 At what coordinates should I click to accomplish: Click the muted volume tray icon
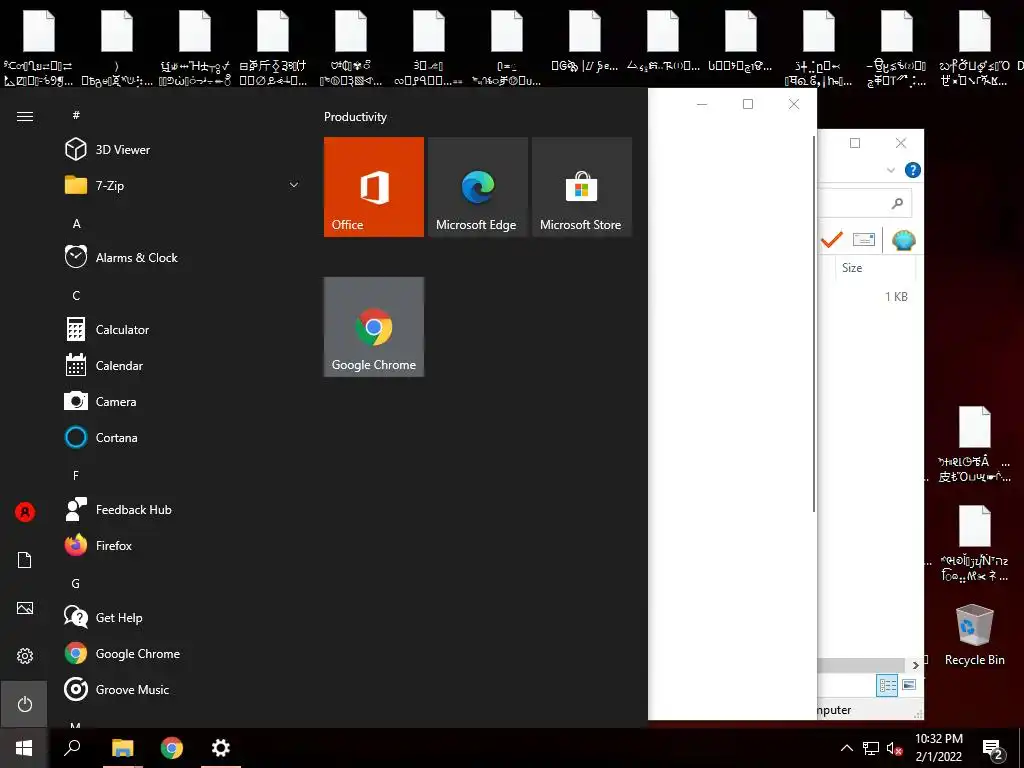click(895, 748)
